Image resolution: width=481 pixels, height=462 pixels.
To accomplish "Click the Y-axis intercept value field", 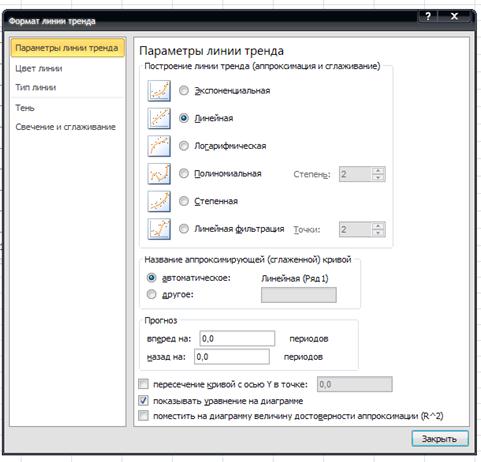I will click(355, 384).
